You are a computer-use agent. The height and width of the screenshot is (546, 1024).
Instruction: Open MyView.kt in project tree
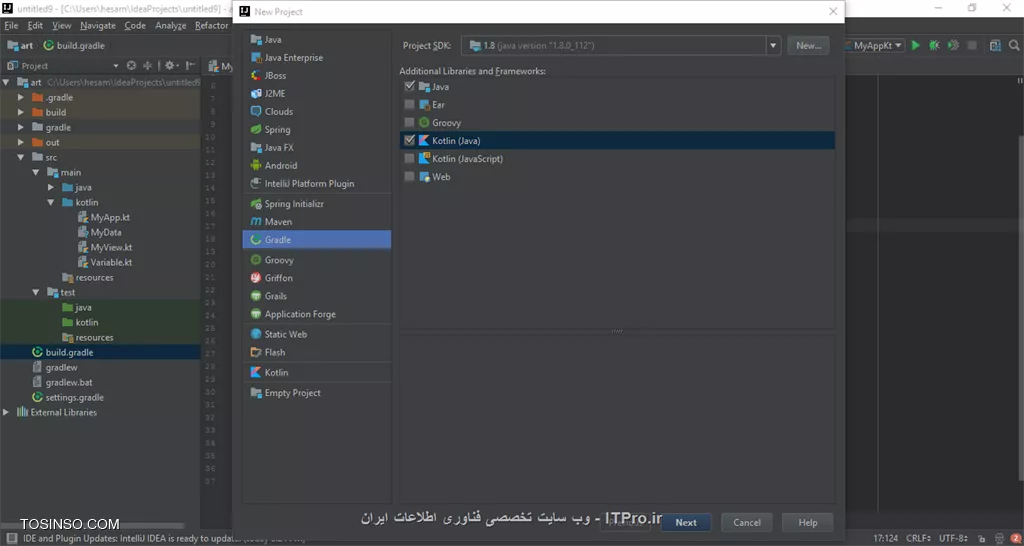click(104, 248)
